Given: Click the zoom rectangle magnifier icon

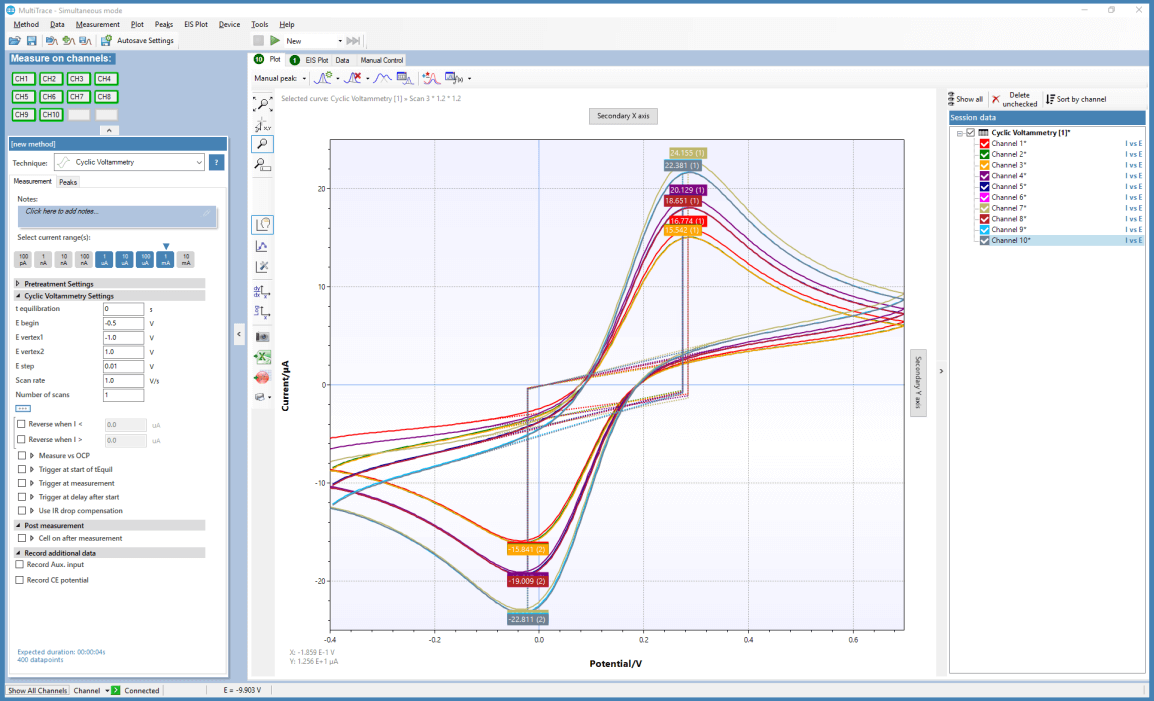Looking at the screenshot, I should (x=262, y=164).
